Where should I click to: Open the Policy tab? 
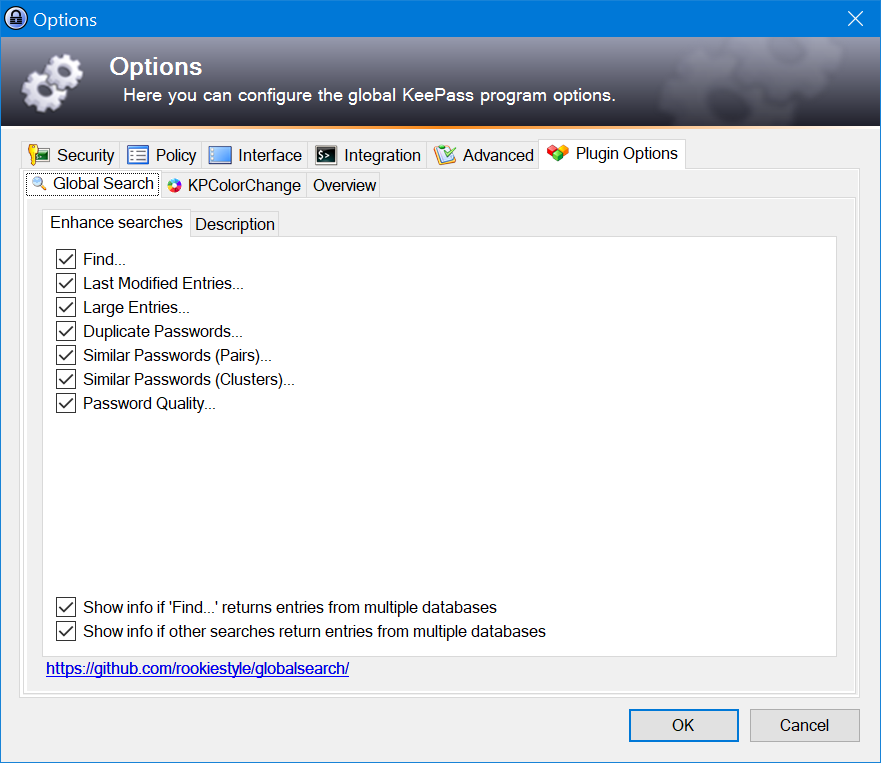point(161,155)
